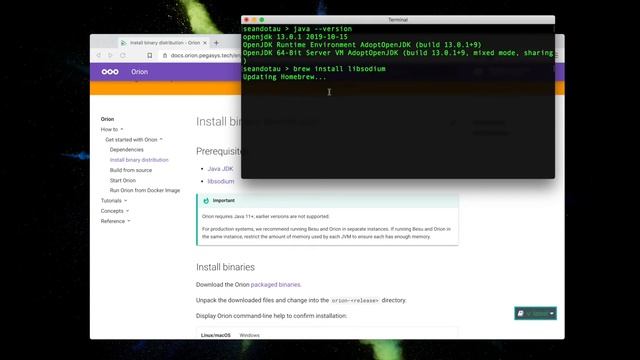The width and height of the screenshot is (640, 360).
Task: Expand the How to sidebar section
Action: [x=112, y=129]
